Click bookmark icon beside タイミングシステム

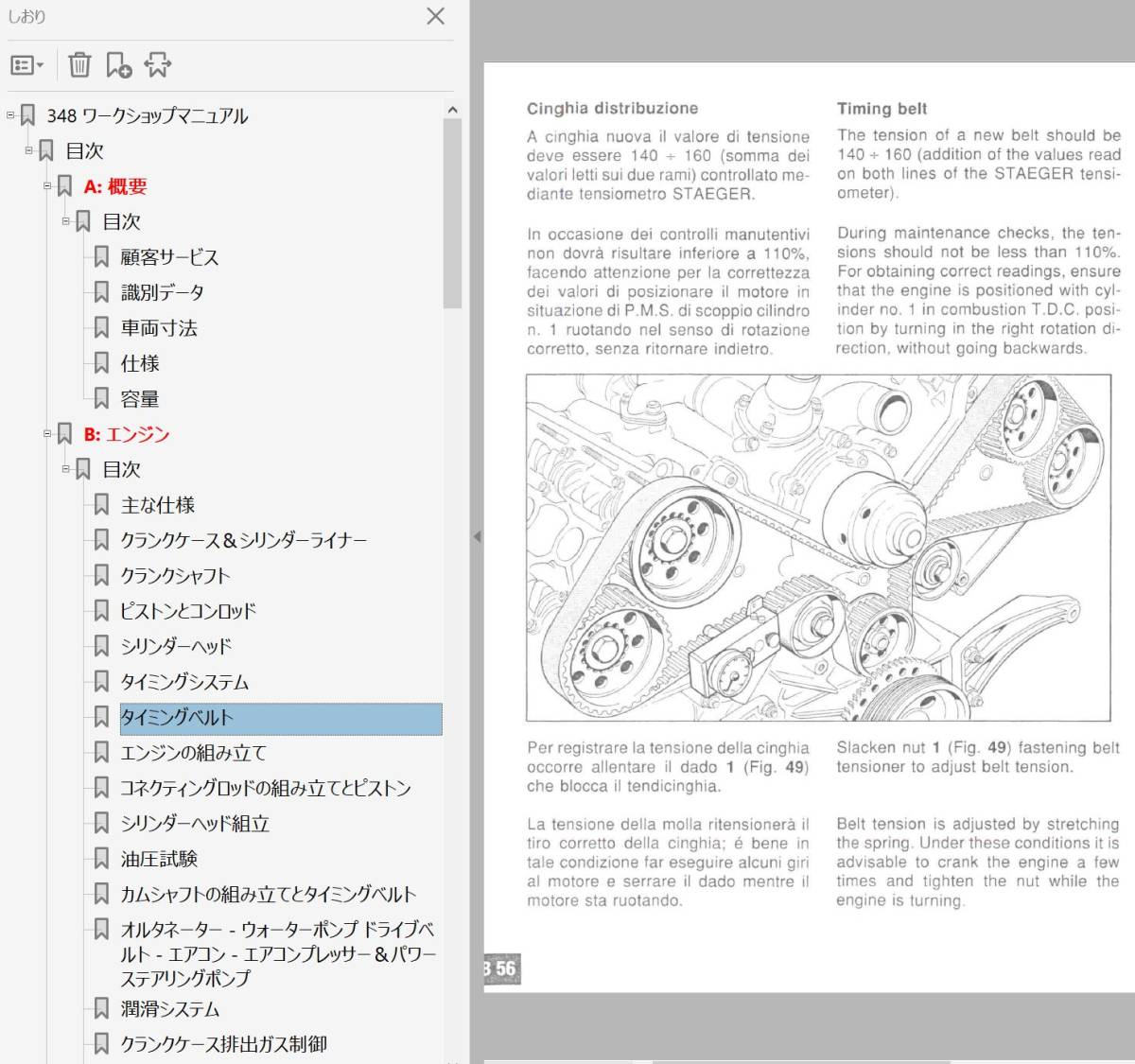[x=101, y=682]
